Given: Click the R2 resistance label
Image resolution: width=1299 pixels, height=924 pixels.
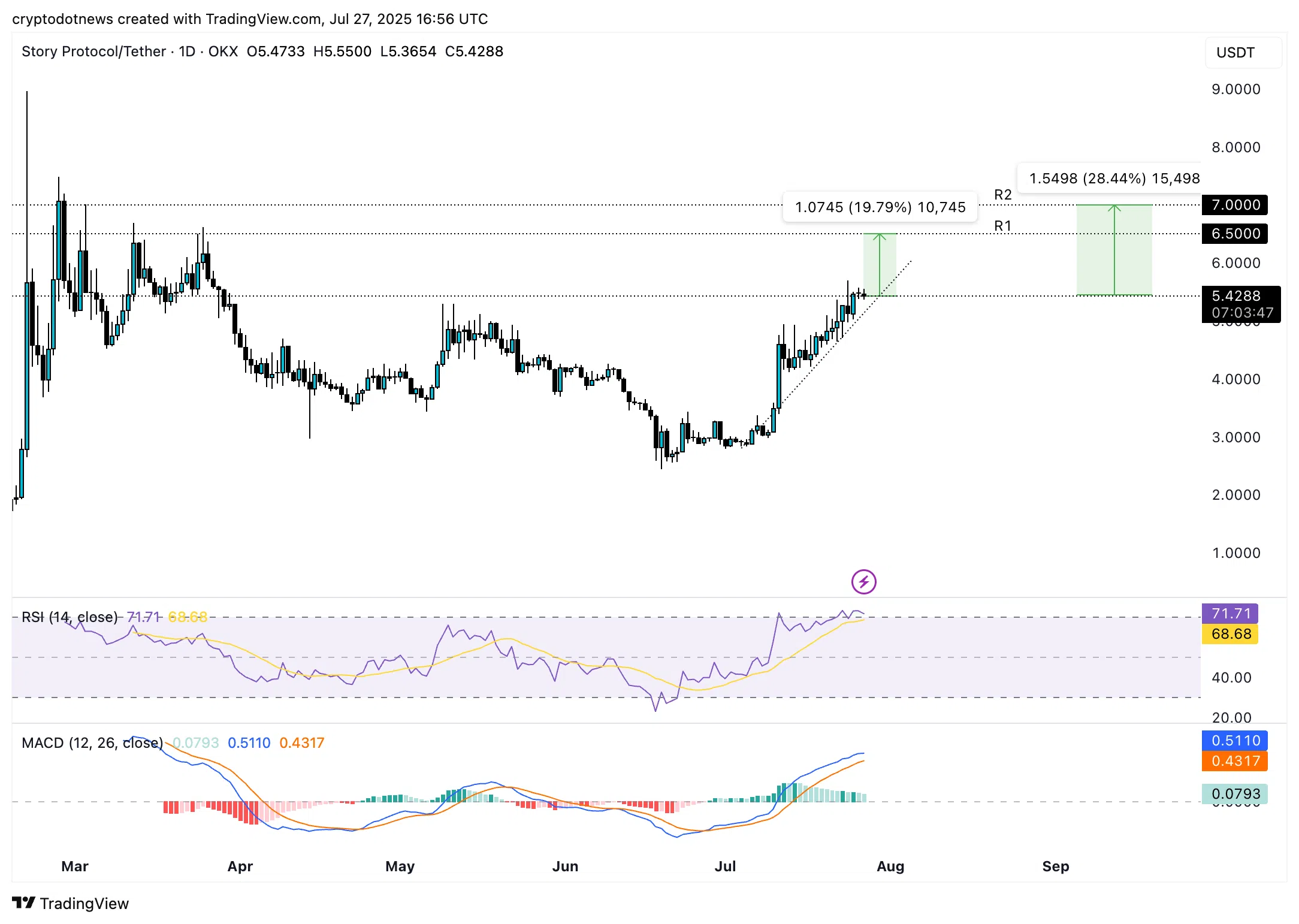Looking at the screenshot, I should [x=1002, y=195].
